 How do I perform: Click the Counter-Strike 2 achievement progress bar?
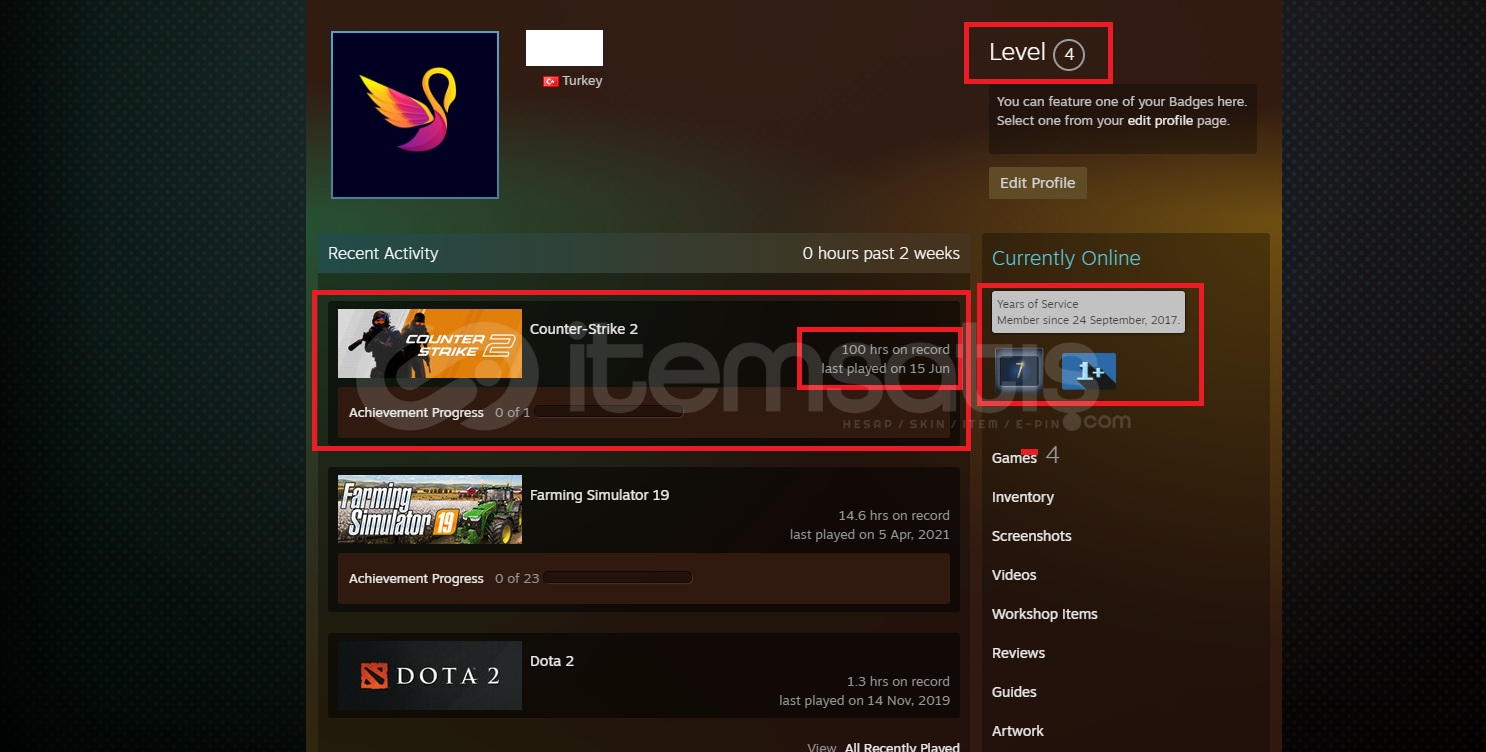click(x=608, y=412)
